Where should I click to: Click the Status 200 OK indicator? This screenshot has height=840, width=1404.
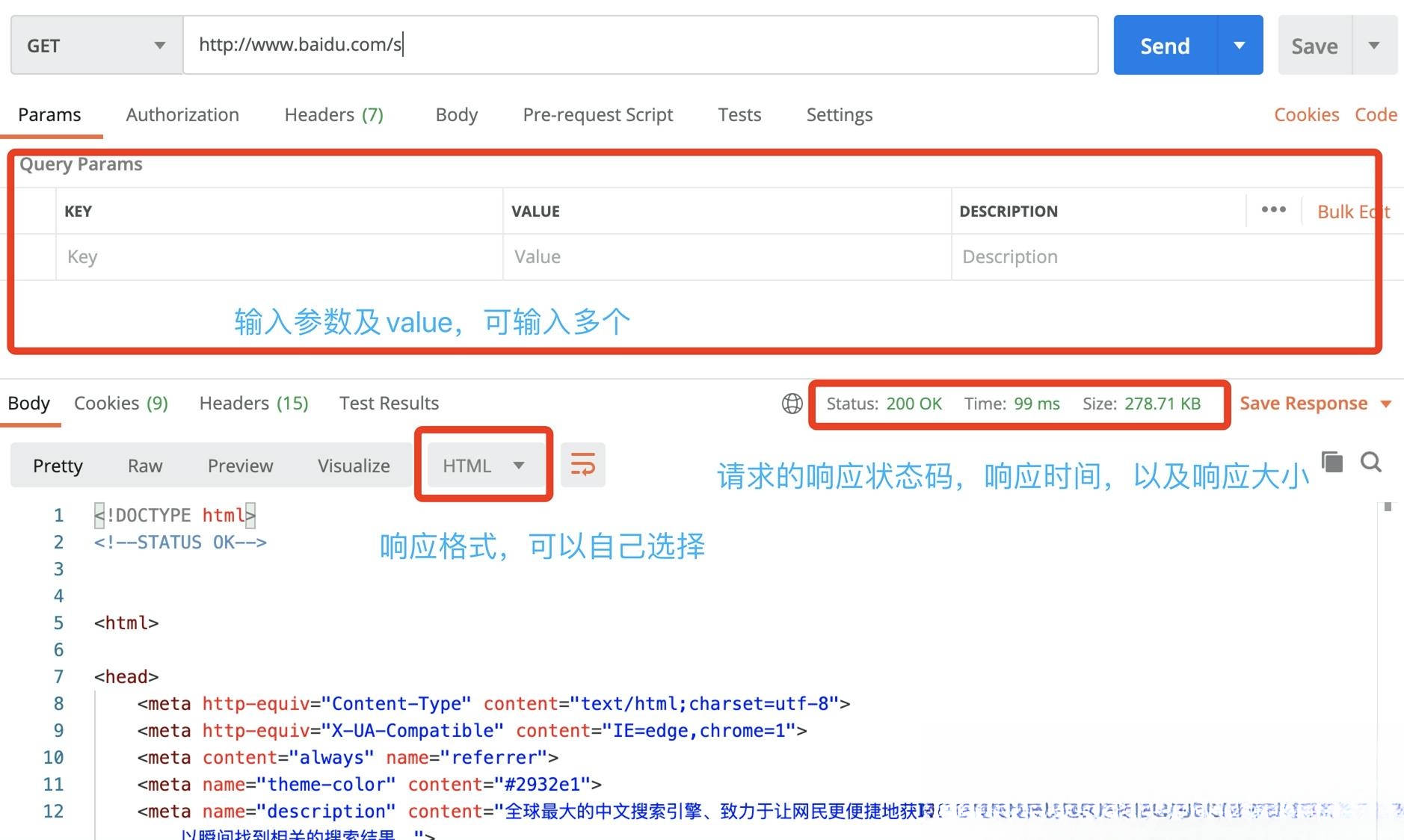pos(884,404)
